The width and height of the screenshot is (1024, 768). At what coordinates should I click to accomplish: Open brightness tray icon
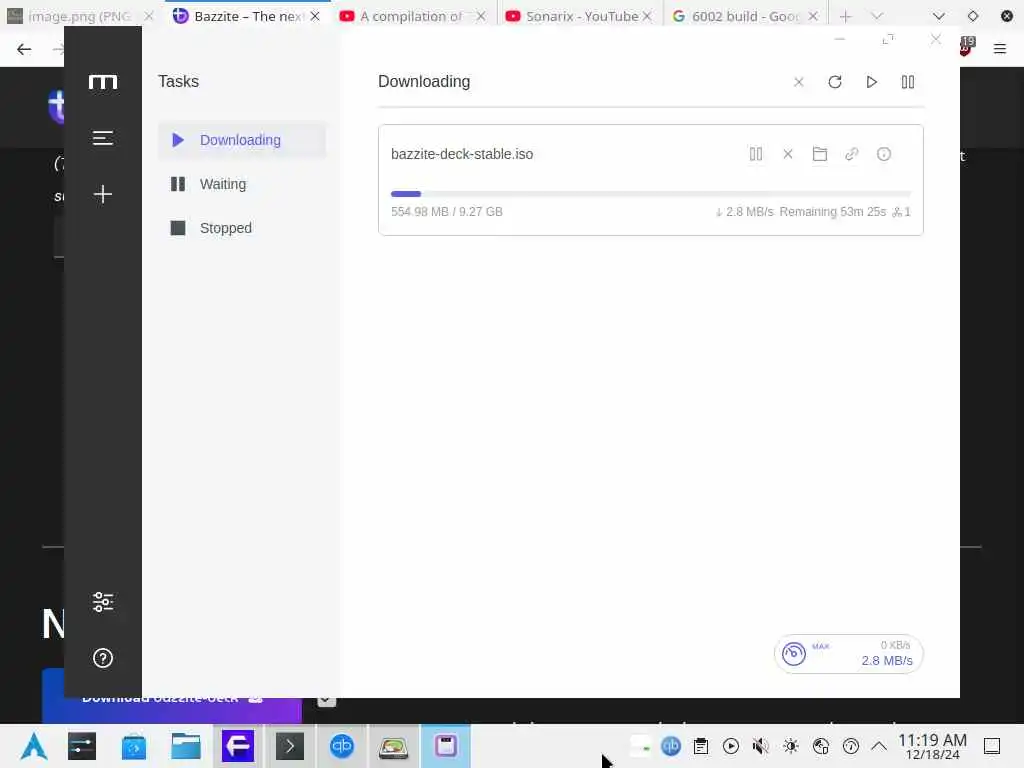791,746
